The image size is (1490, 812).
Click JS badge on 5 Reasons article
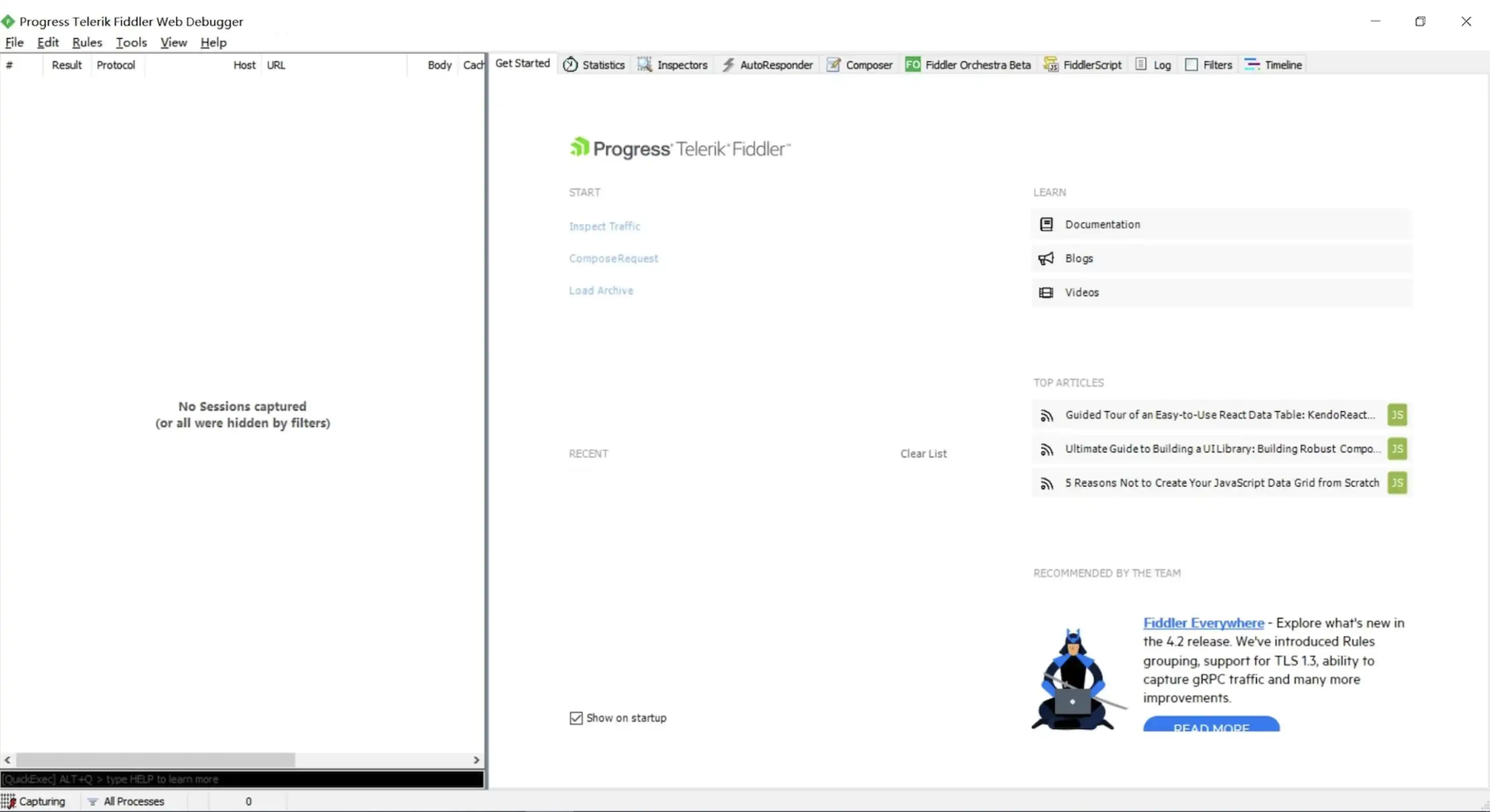pos(1397,483)
